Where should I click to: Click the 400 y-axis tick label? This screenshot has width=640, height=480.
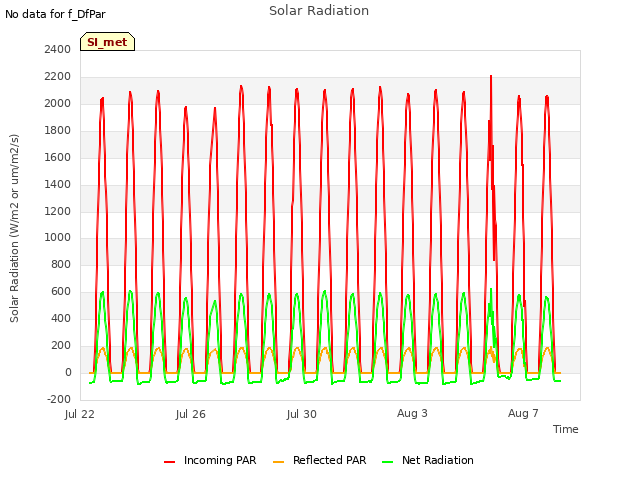pos(61,319)
